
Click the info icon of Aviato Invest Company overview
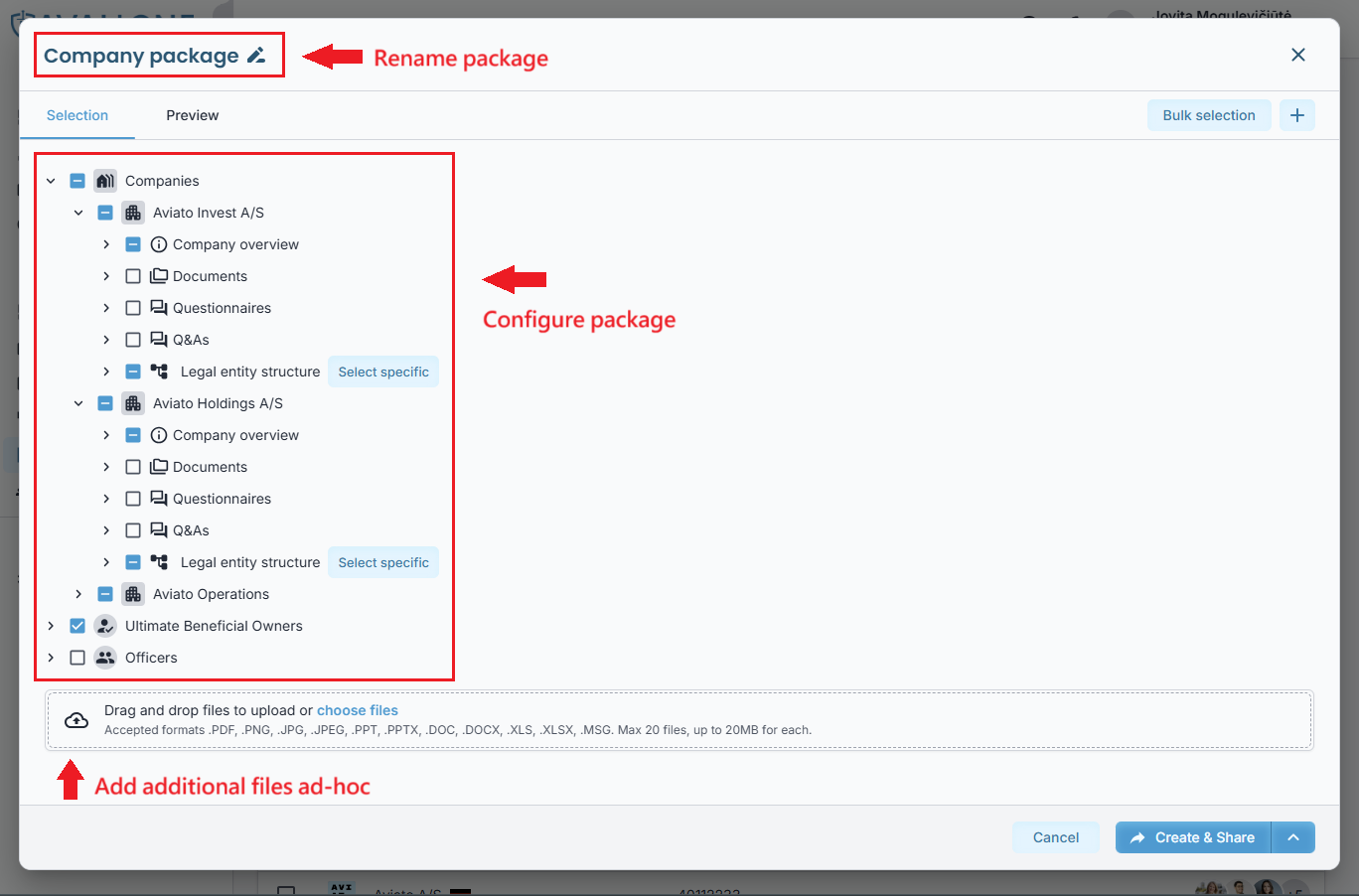click(x=159, y=244)
